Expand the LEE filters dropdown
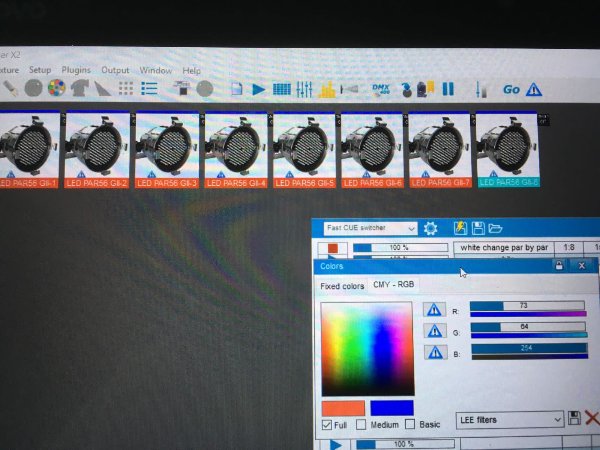This screenshot has height=450, width=600. [x=510, y=420]
